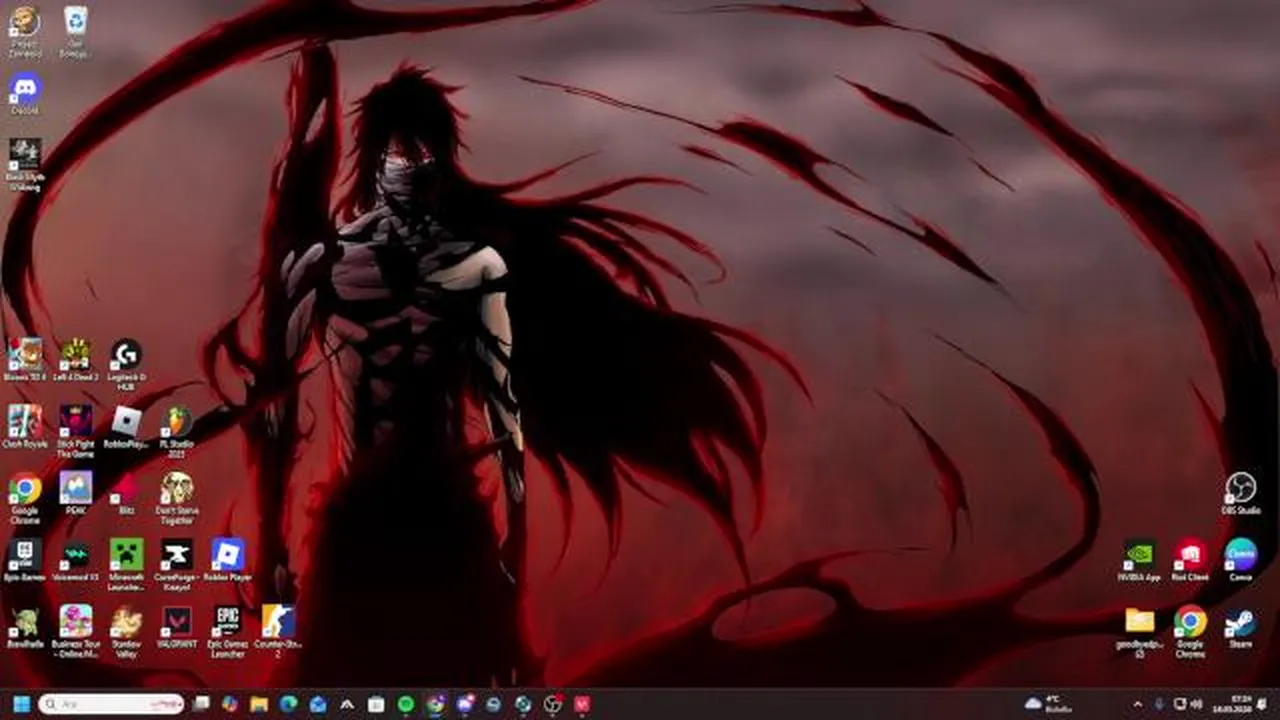Open FL Studio 2025 shortcut

(176, 431)
